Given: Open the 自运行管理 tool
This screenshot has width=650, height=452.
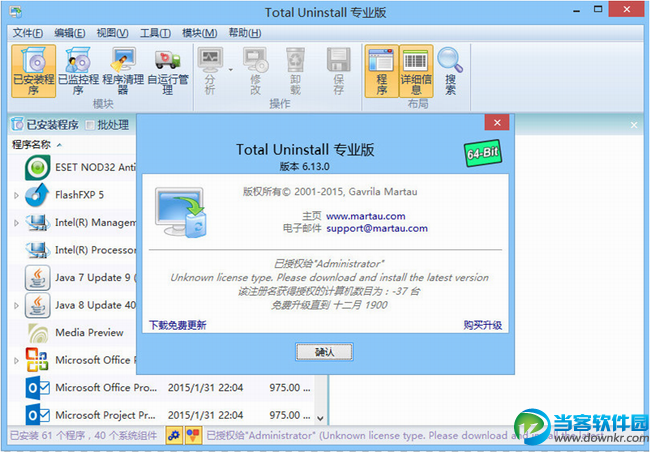Looking at the screenshot, I should point(167,71).
